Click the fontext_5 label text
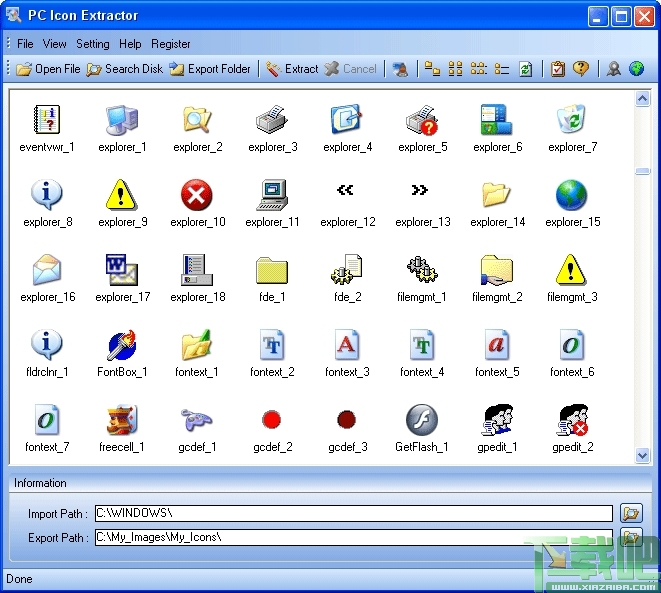Viewport: 661px width, 593px height. pos(497,372)
